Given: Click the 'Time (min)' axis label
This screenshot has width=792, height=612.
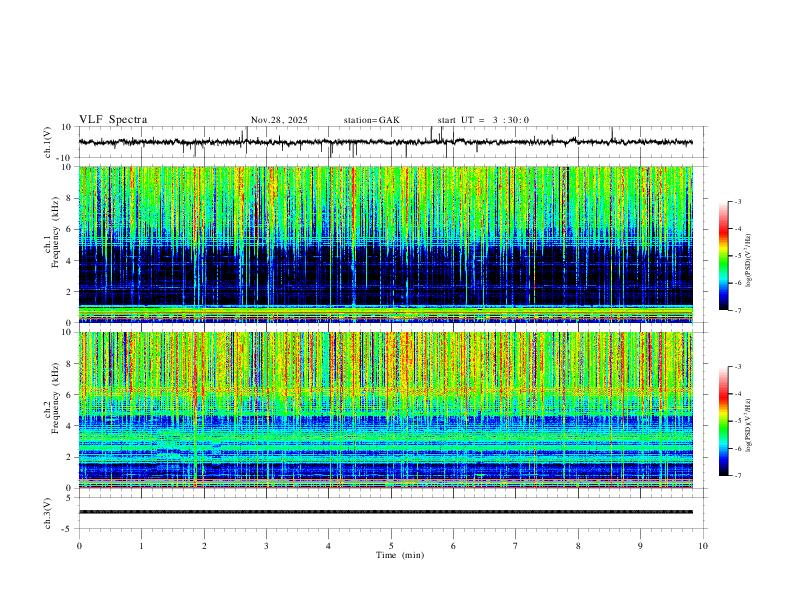Looking at the screenshot, I should [x=400, y=555].
